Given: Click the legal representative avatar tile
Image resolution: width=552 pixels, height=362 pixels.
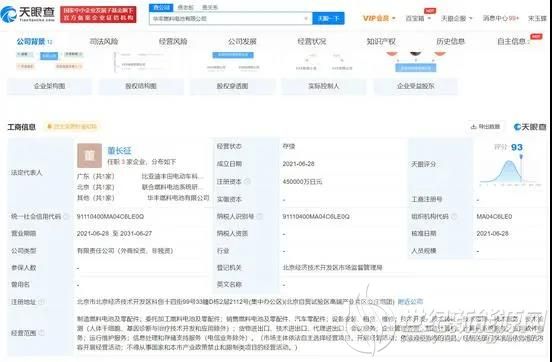Looking at the screenshot, I should coord(89,155).
